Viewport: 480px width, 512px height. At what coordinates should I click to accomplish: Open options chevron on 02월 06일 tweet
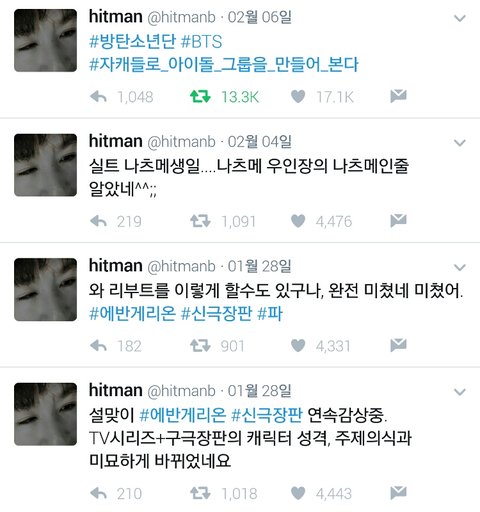pyautogui.click(x=460, y=18)
